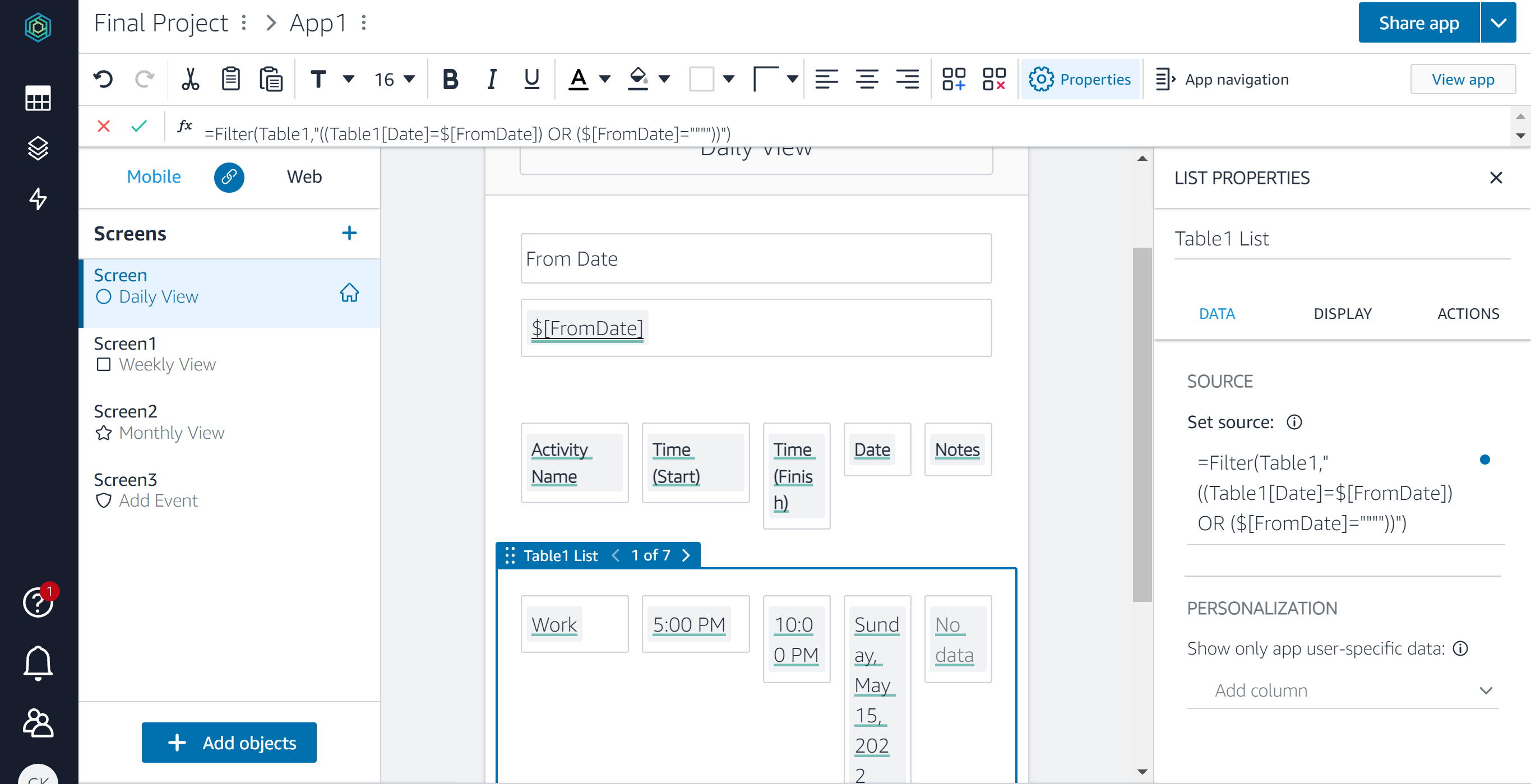Viewport: 1531px width, 784px height.
Task: Click the View app button
Action: point(1463,79)
